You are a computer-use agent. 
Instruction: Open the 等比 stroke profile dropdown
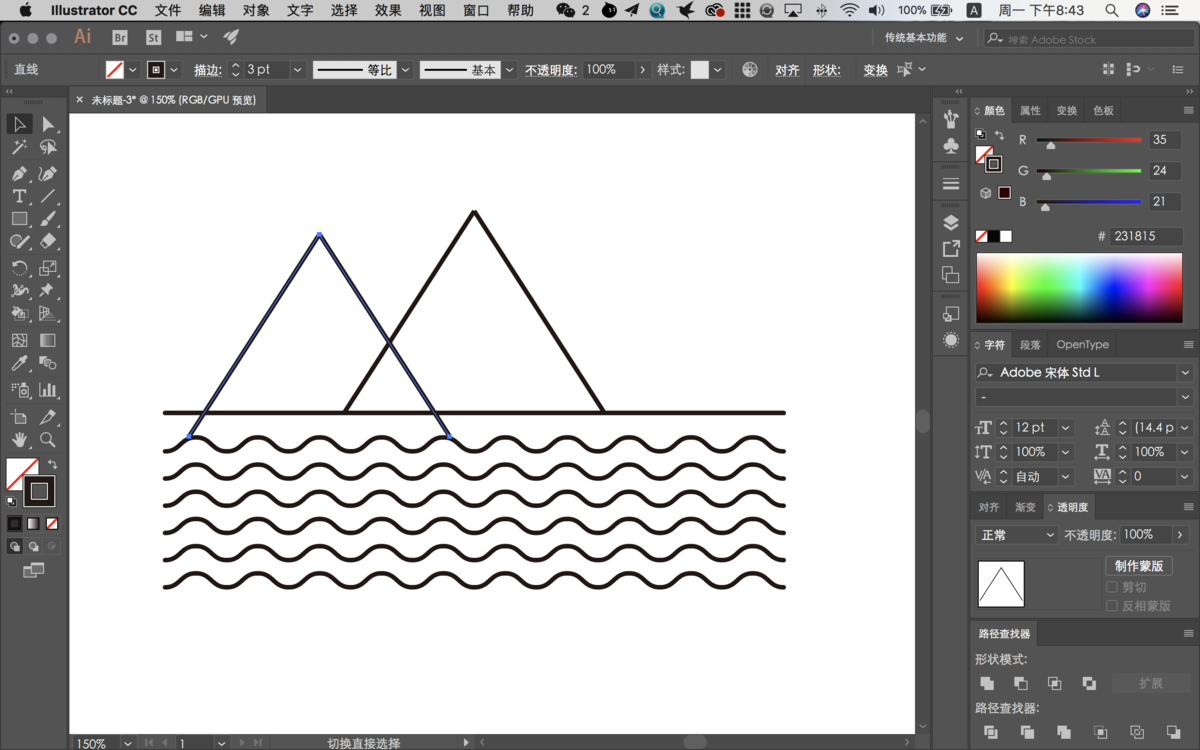click(x=404, y=70)
